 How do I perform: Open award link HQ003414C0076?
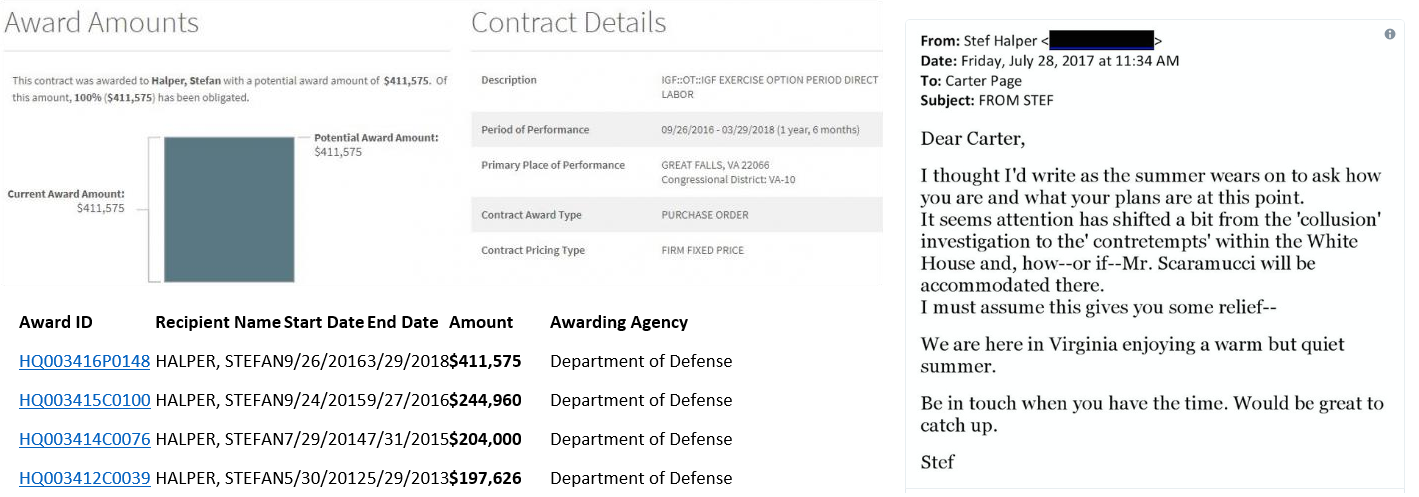point(84,439)
